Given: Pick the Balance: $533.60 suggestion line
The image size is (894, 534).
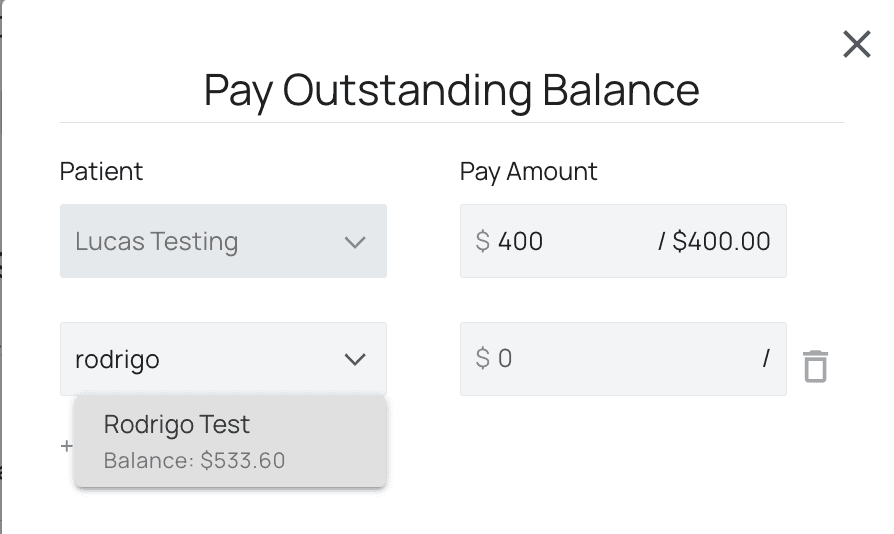Looking at the screenshot, I should click(x=194, y=461).
